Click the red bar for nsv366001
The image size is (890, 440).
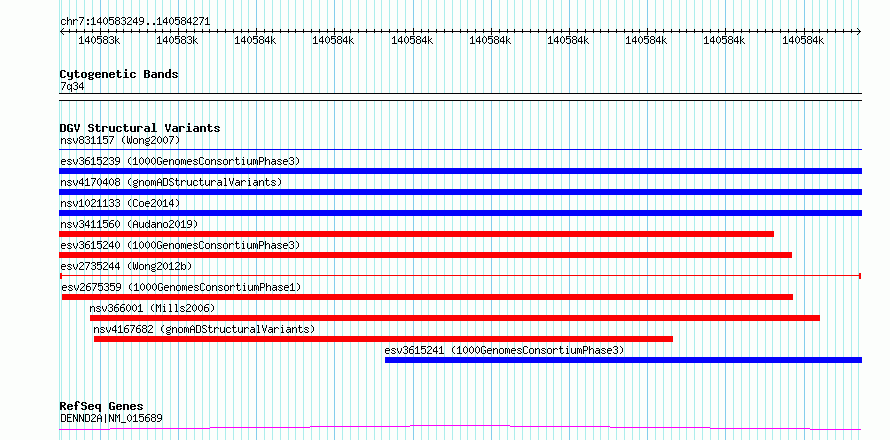tap(455, 318)
